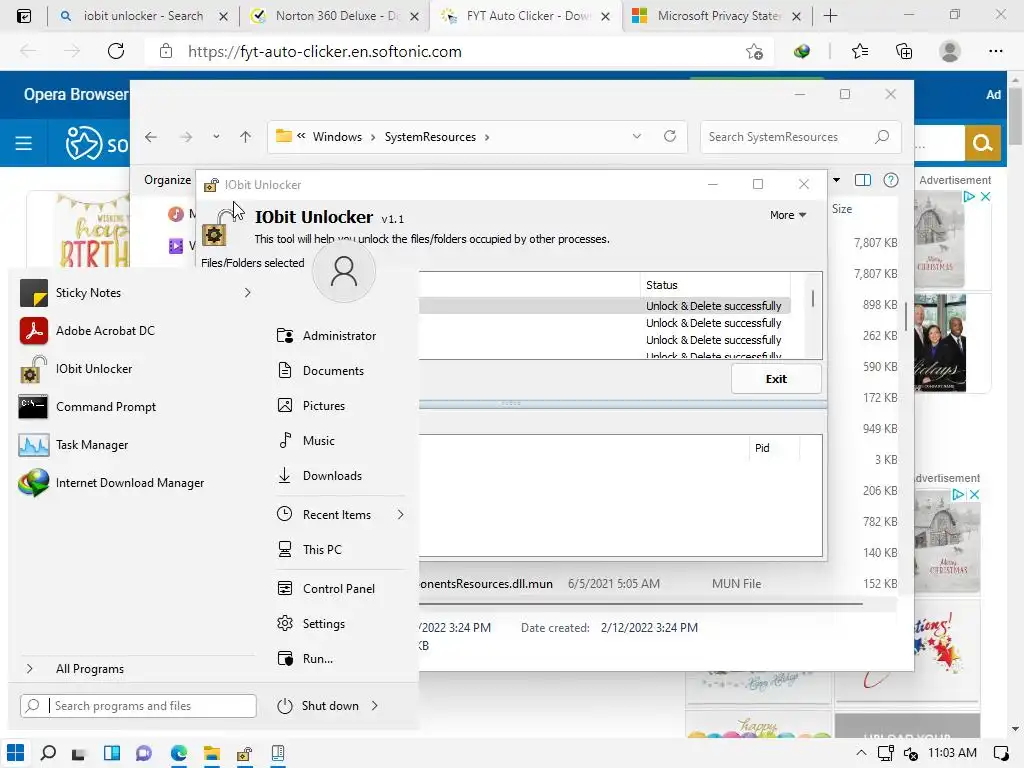This screenshot has height=768, width=1024.
Task: Add this page to favorites
Action: coord(754,52)
